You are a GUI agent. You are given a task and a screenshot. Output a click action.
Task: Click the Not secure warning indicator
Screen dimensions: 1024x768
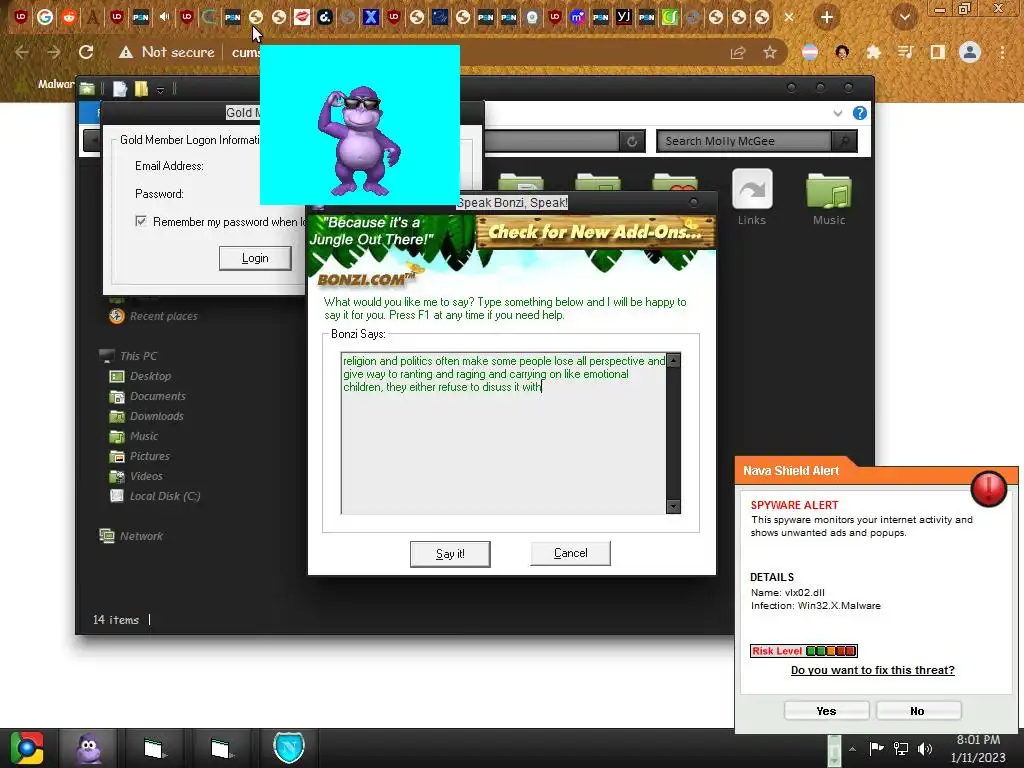167,52
